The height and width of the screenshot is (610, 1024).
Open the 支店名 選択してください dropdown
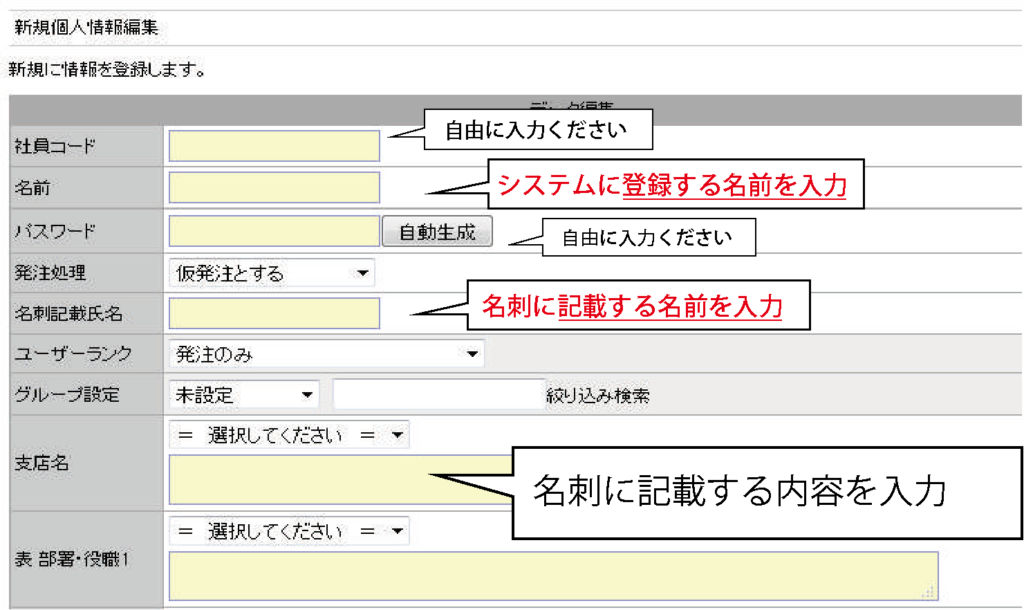coord(290,435)
